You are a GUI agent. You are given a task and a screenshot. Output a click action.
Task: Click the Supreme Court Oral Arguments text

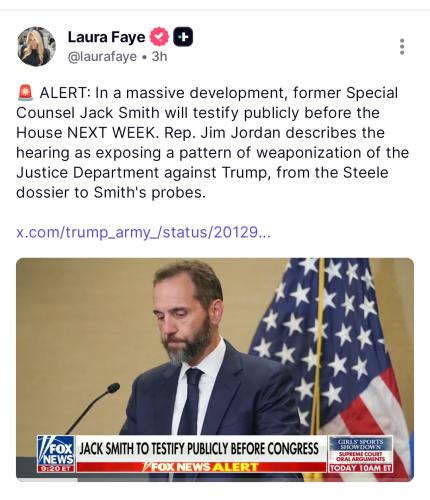click(361, 457)
